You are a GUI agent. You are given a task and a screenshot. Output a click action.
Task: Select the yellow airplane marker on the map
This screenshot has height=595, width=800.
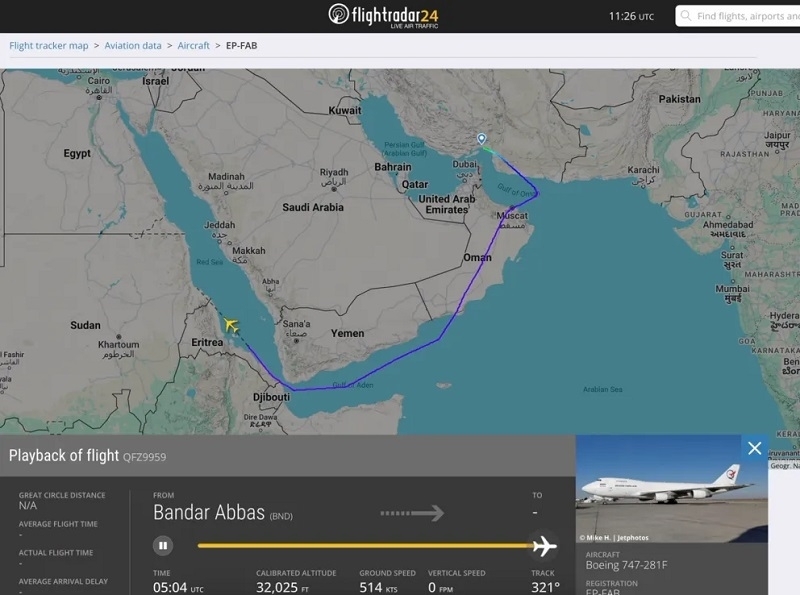(232, 324)
